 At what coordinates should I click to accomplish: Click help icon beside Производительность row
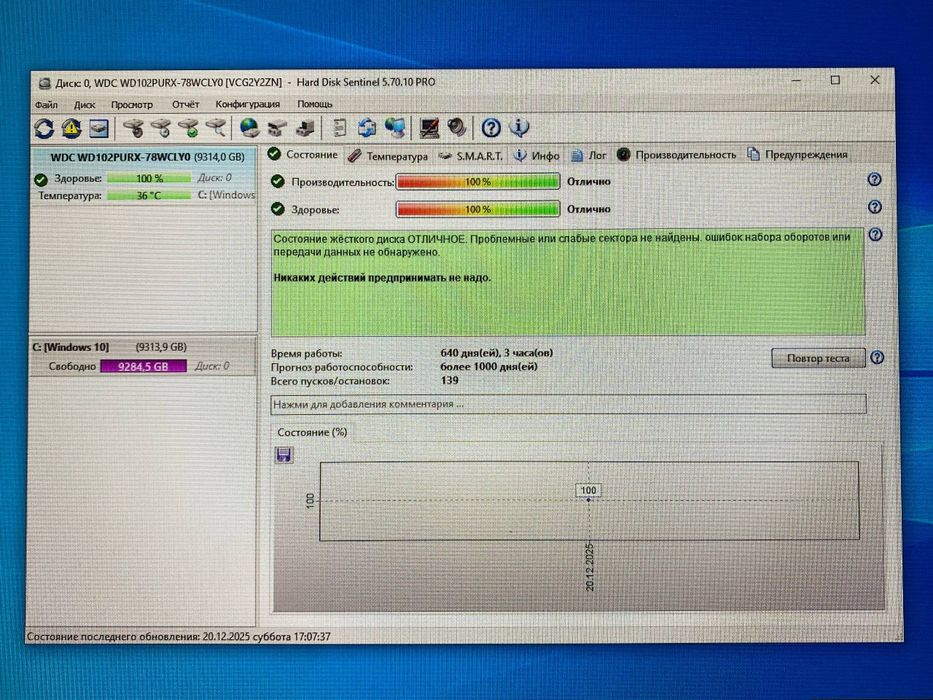coord(874,179)
